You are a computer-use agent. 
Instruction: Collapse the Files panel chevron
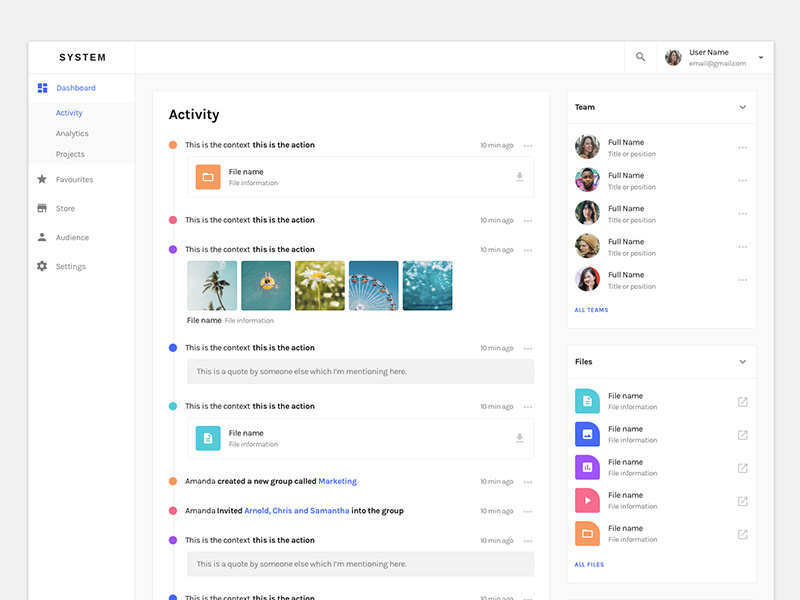743,362
